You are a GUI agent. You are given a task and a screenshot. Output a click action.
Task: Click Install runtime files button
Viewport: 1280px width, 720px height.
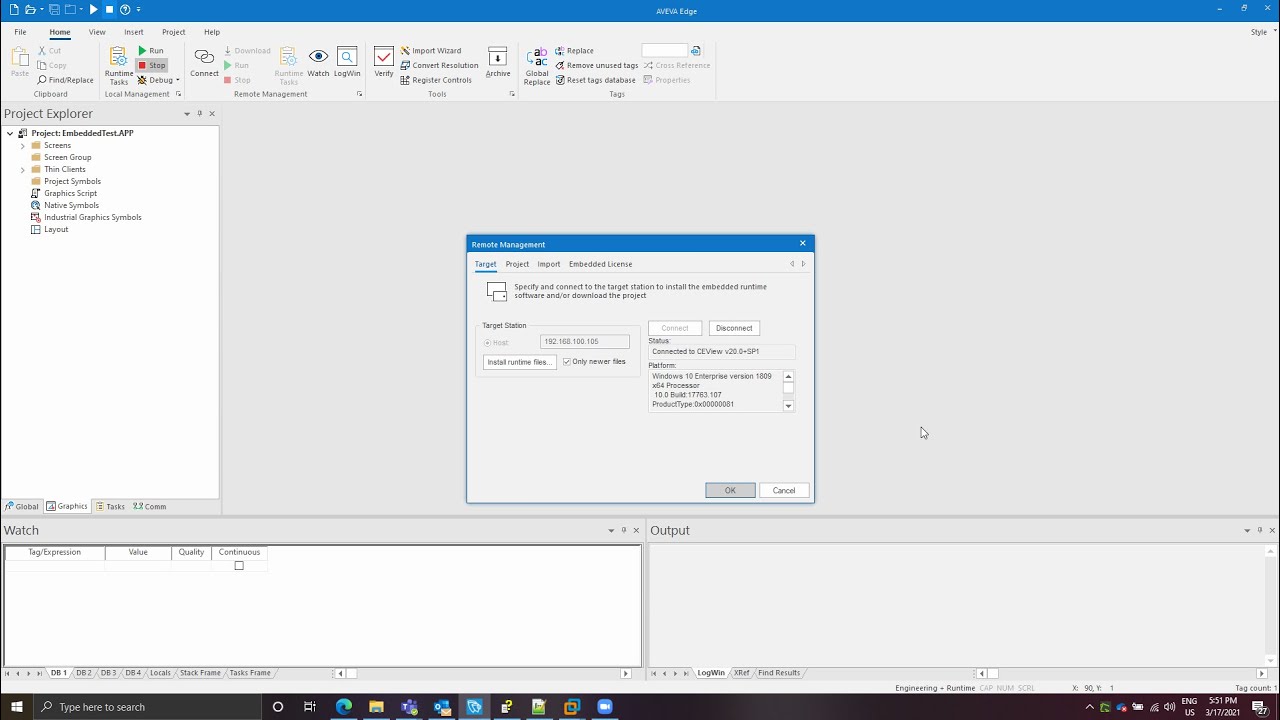tap(519, 362)
